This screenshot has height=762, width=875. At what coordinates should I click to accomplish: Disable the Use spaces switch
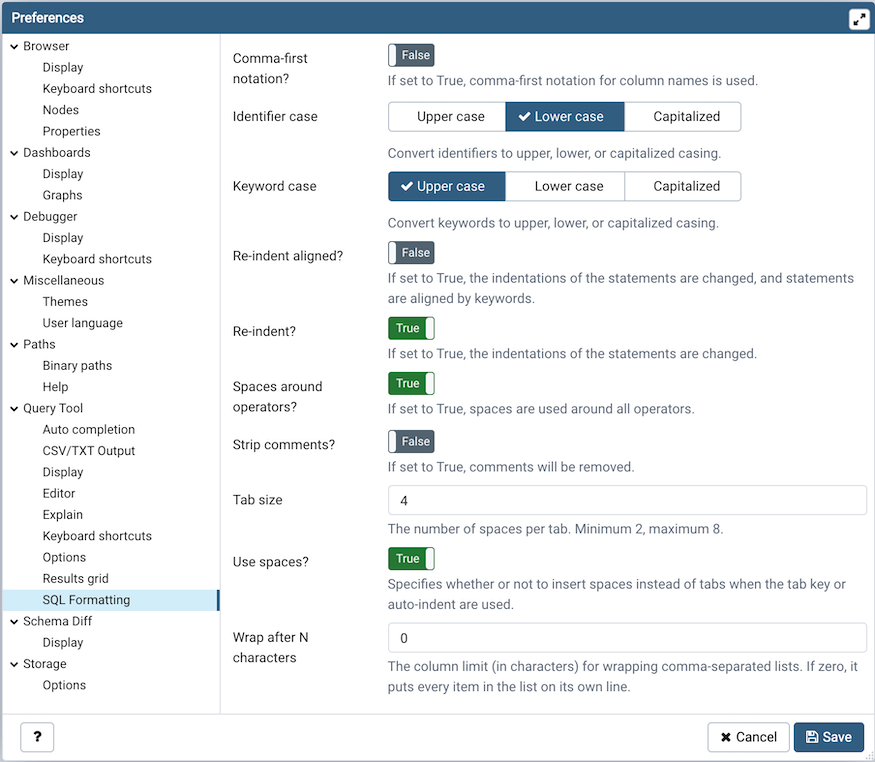(x=411, y=559)
